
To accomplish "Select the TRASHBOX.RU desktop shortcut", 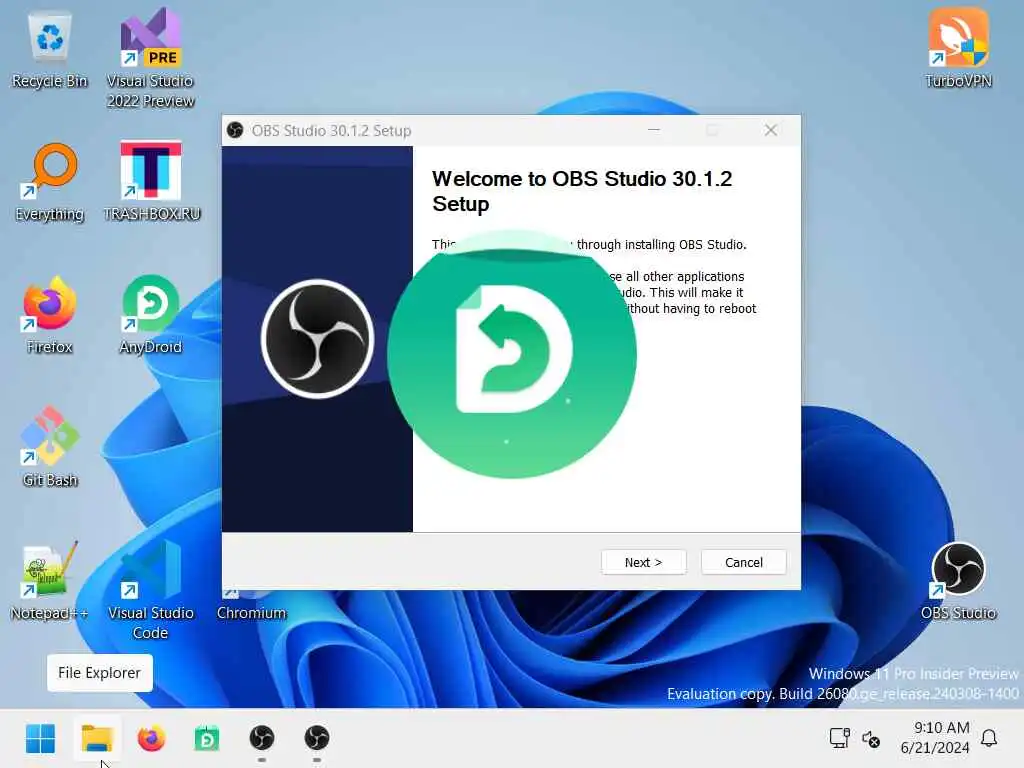I will 151,182.
